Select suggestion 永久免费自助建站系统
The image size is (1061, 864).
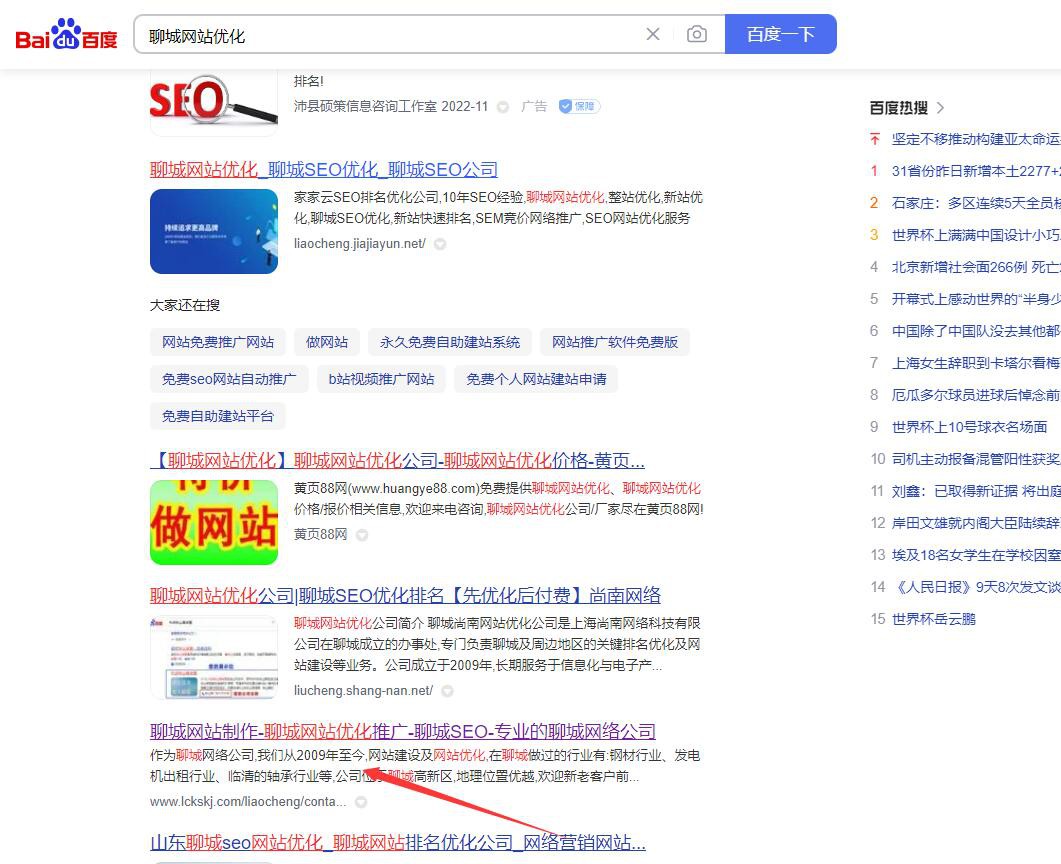tap(450, 342)
